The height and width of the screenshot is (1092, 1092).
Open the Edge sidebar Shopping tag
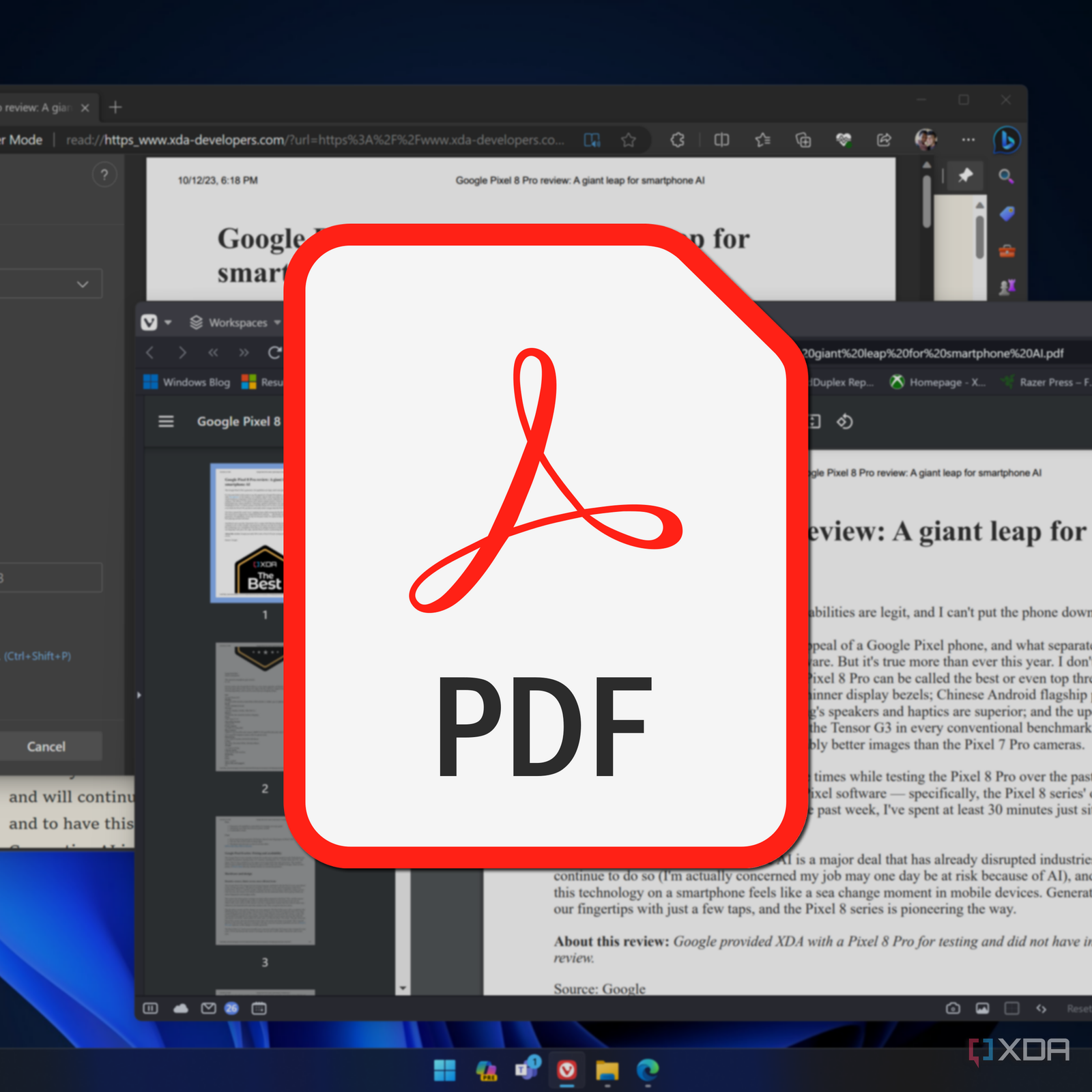[1007, 214]
